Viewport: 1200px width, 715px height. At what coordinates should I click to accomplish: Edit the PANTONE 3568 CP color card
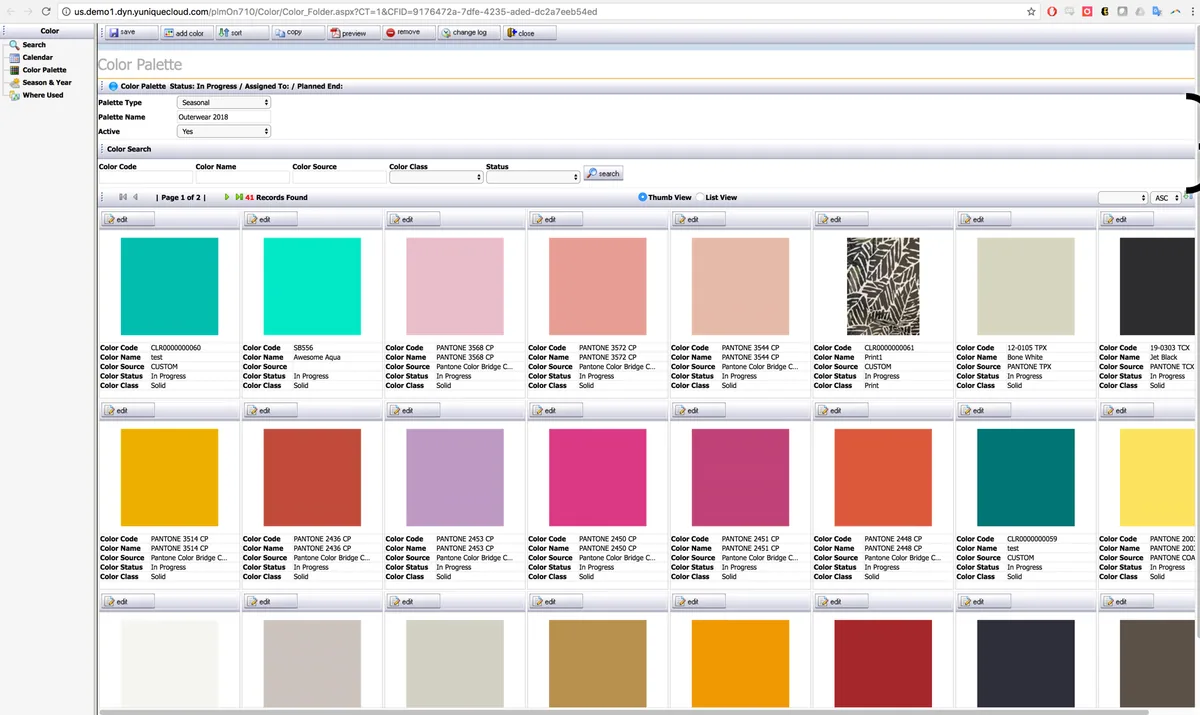coord(413,219)
